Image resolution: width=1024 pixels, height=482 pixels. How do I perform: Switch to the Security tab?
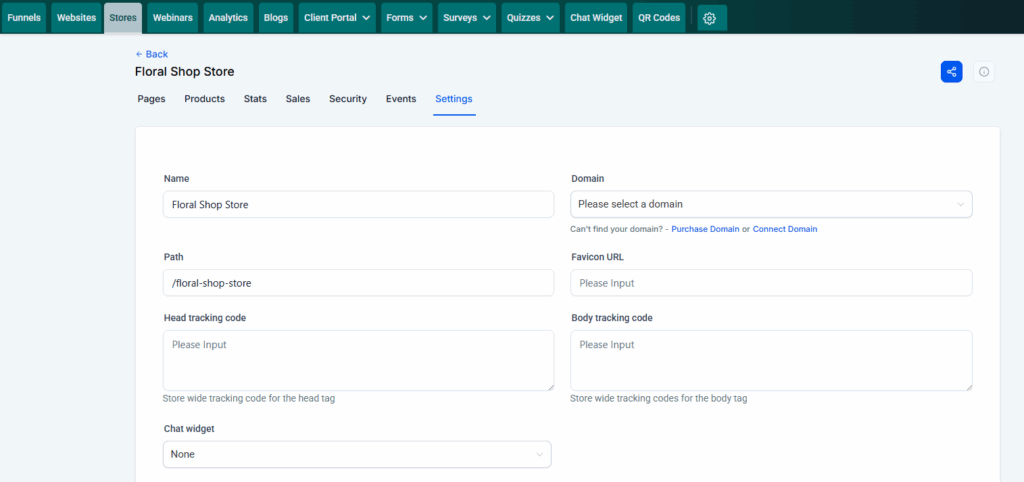coord(348,99)
